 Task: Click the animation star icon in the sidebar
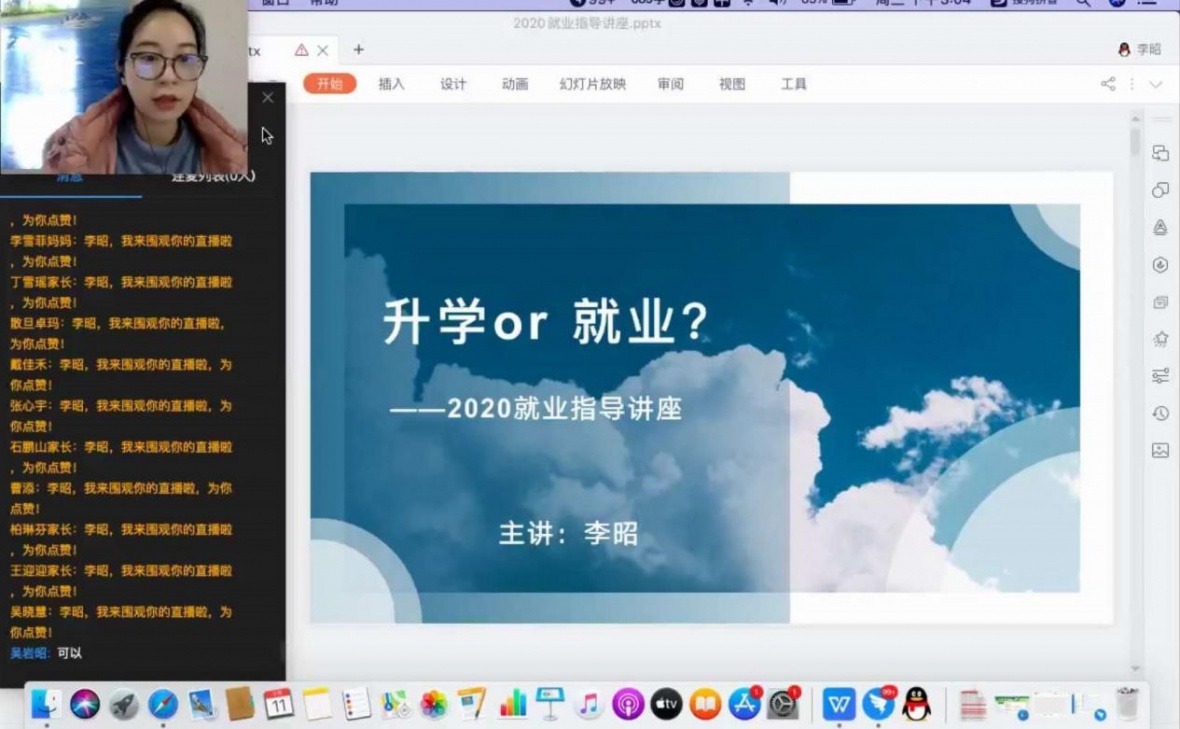(1160, 339)
